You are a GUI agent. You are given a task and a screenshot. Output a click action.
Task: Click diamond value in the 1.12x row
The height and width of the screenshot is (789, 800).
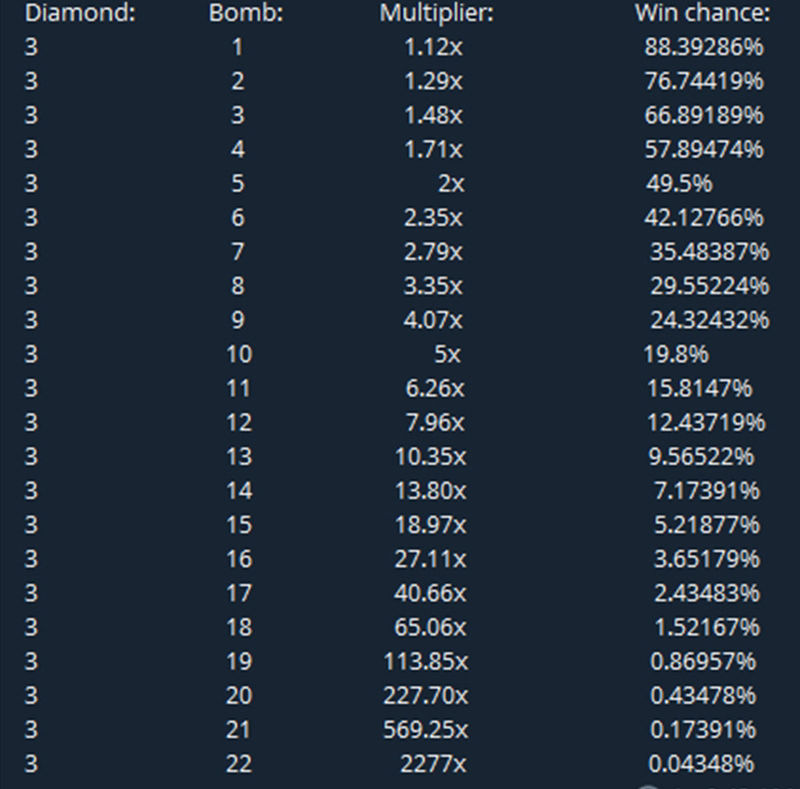(31, 47)
